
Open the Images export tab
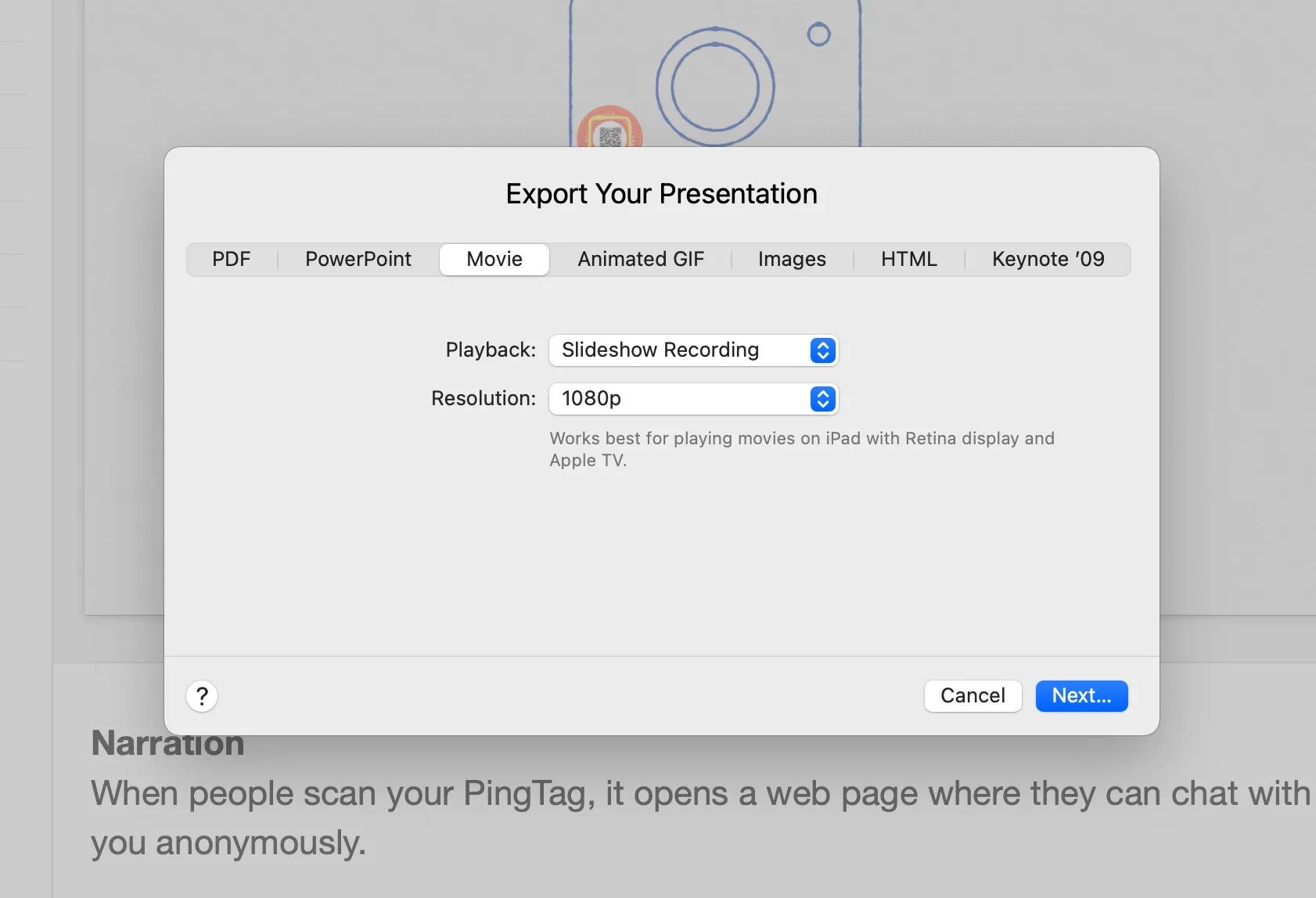tap(792, 259)
